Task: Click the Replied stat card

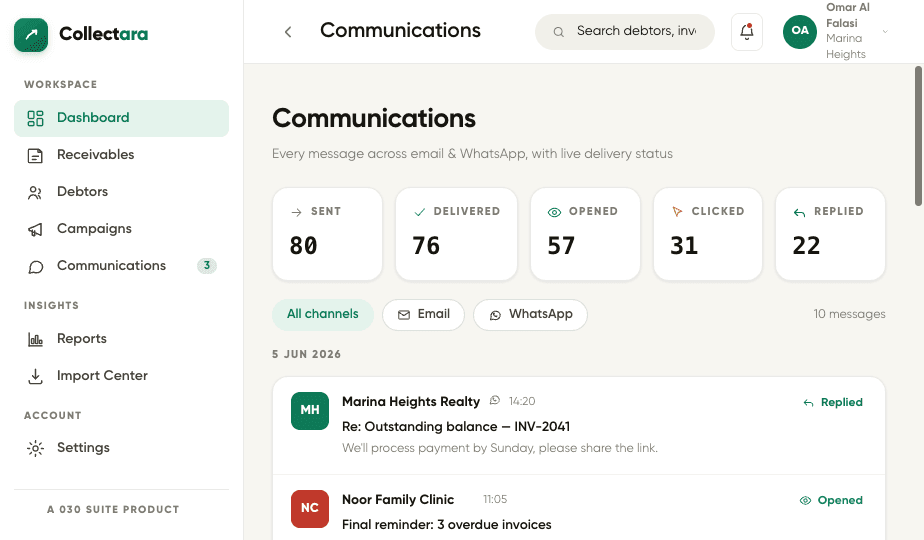Action: point(830,234)
